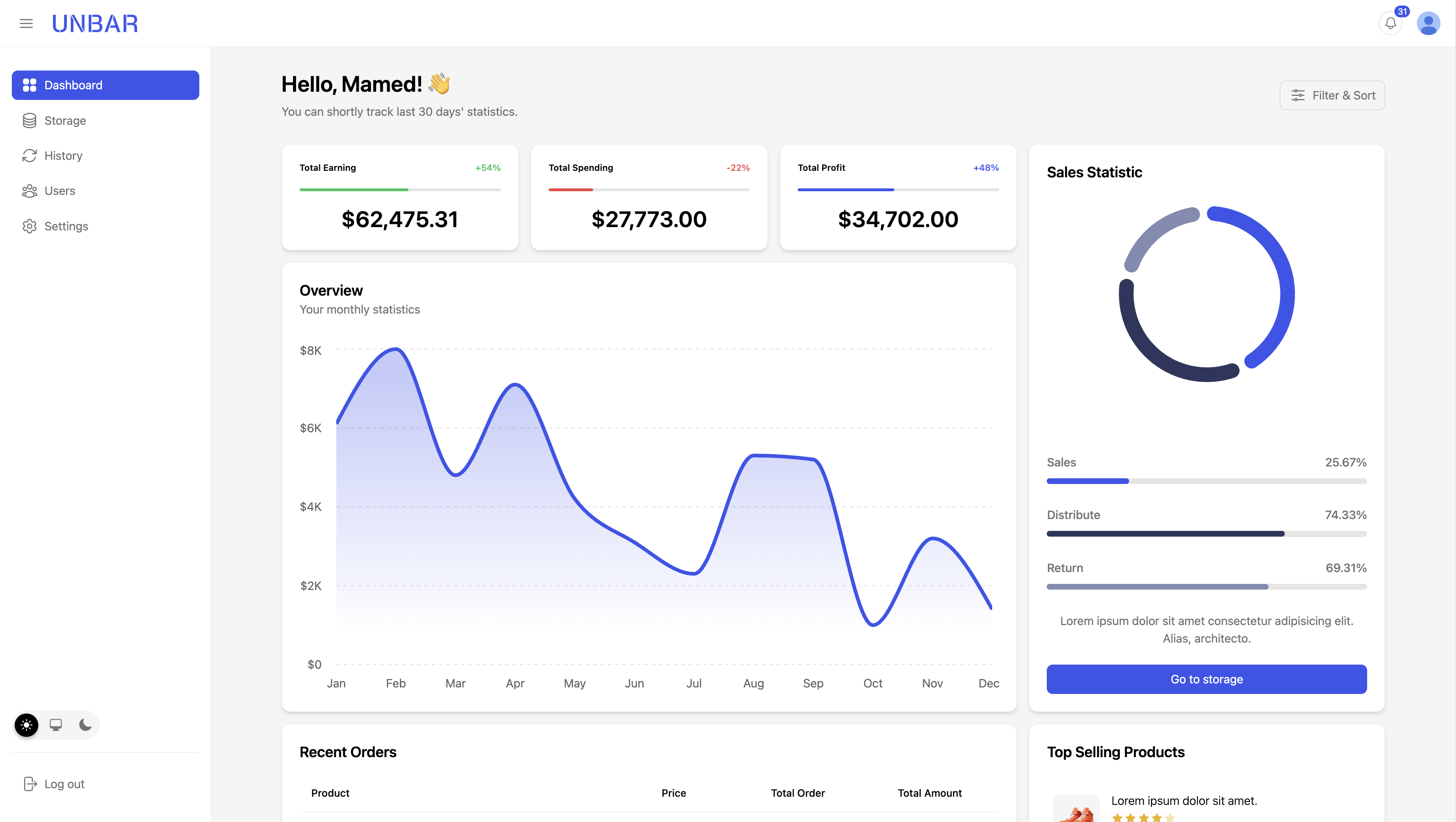Open the Users menu item
The image size is (1456, 822).
click(x=60, y=191)
